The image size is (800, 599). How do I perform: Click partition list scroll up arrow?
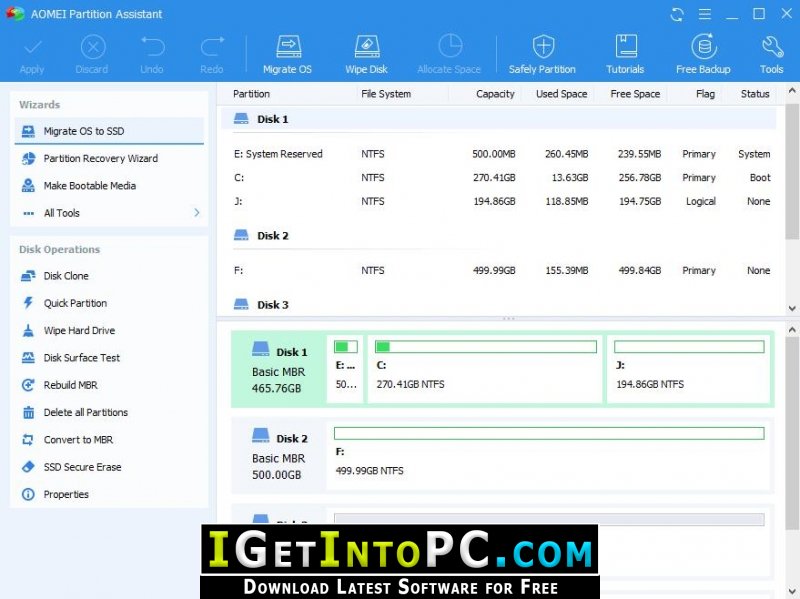pyautogui.click(x=792, y=91)
